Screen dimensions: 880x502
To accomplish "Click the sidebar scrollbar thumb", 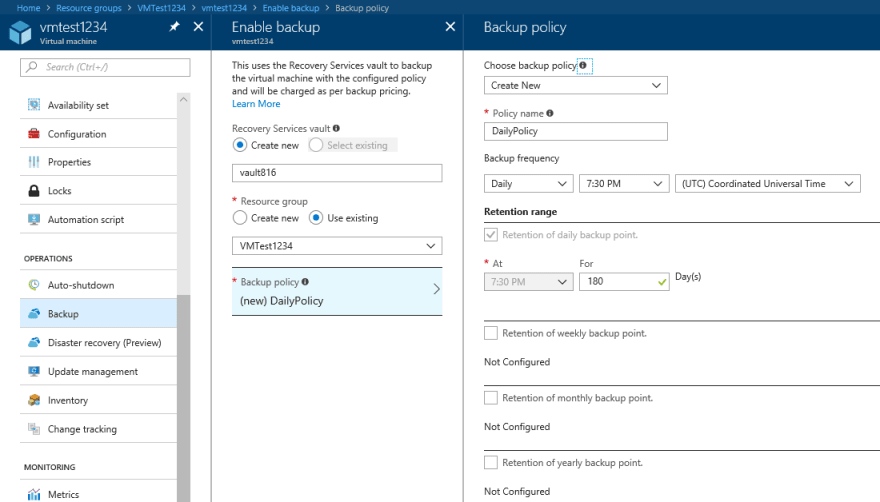I will pos(184,398).
